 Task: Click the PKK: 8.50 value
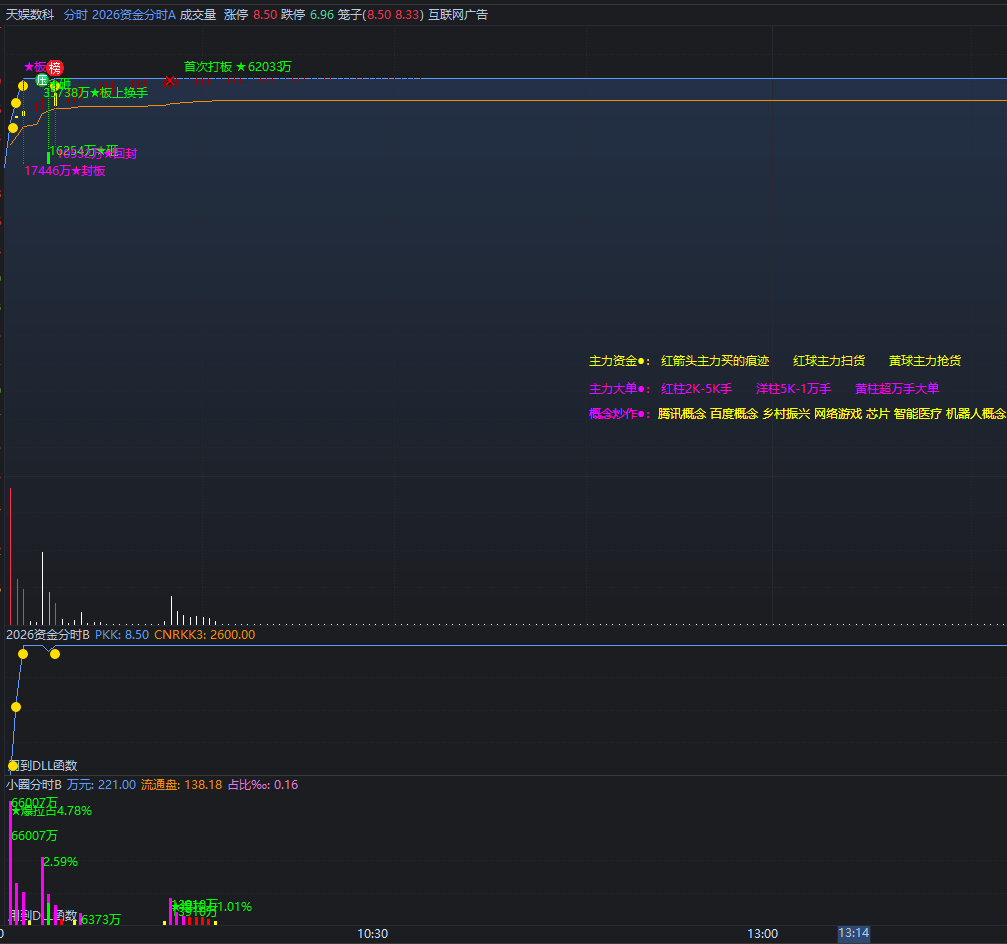(122, 634)
